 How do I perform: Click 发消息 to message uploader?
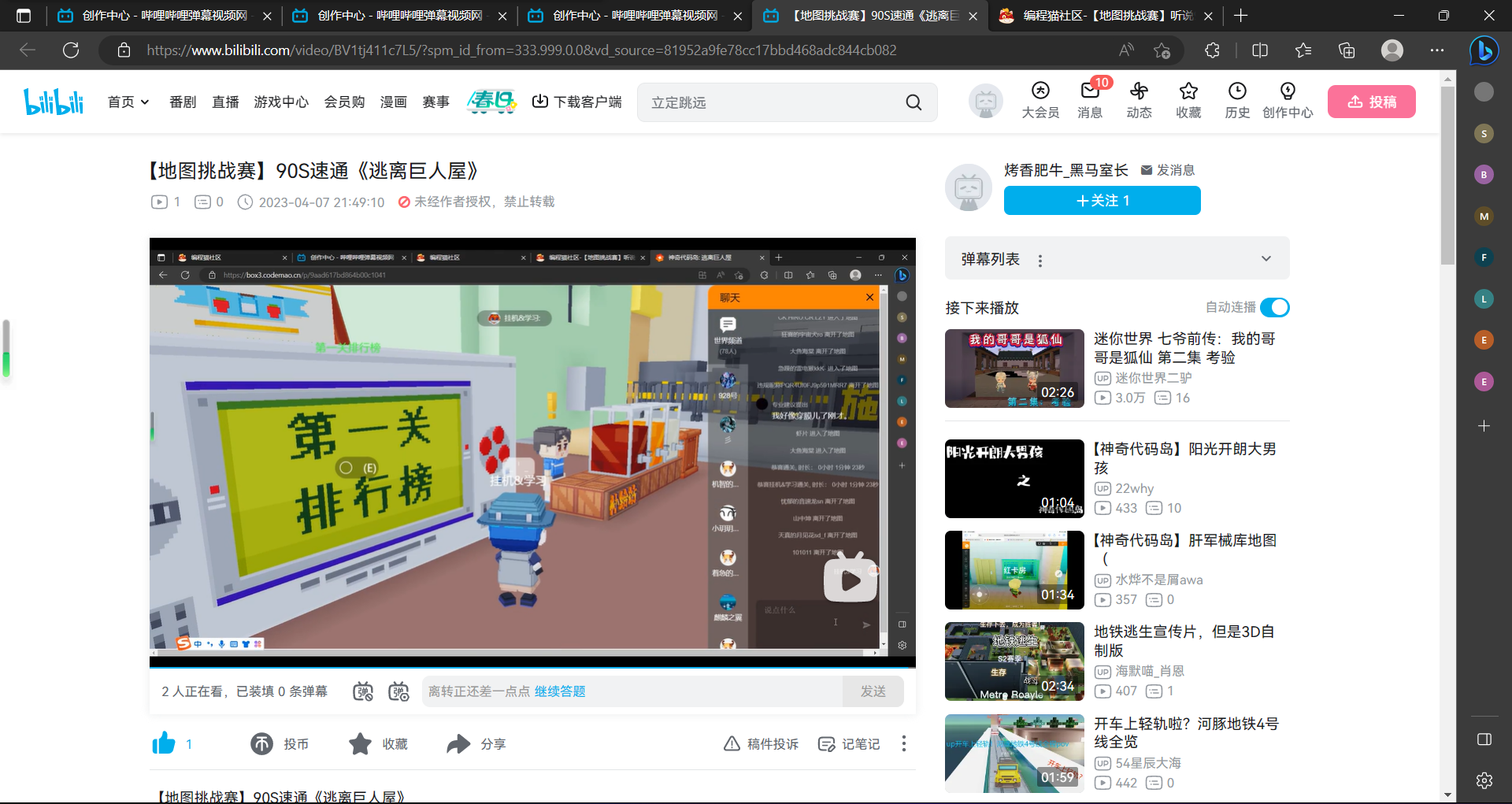(x=1168, y=170)
